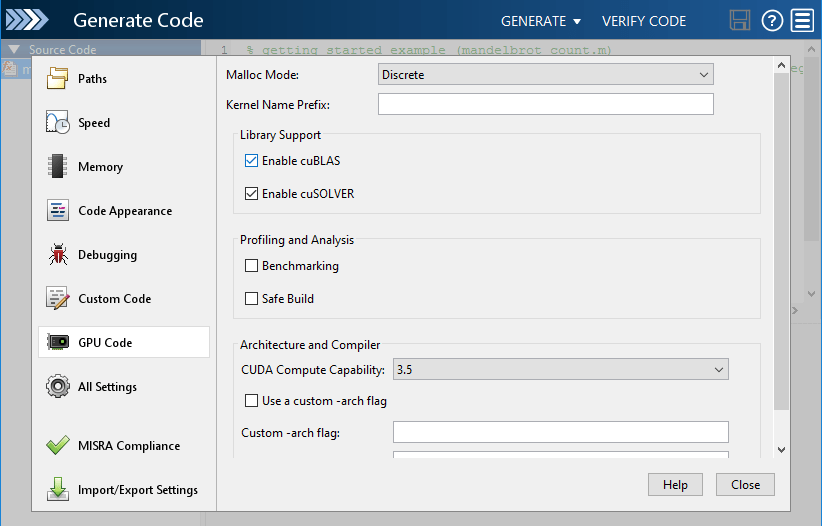This screenshot has width=822, height=526.
Task: Expand the CUDA Compute Capability dropdown
Action: pos(560,370)
